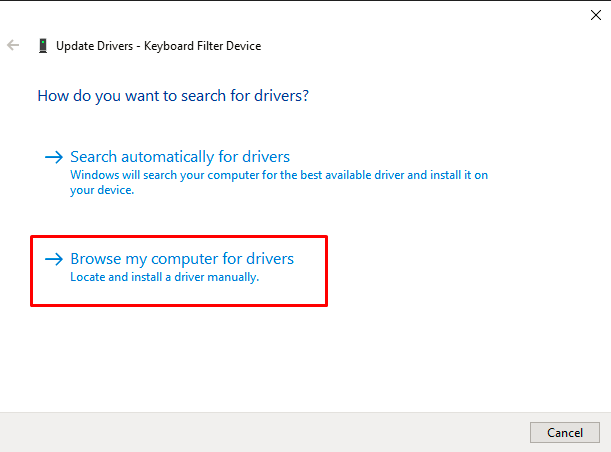Click the 'Locate and install a driver manually.' text

pos(164,277)
